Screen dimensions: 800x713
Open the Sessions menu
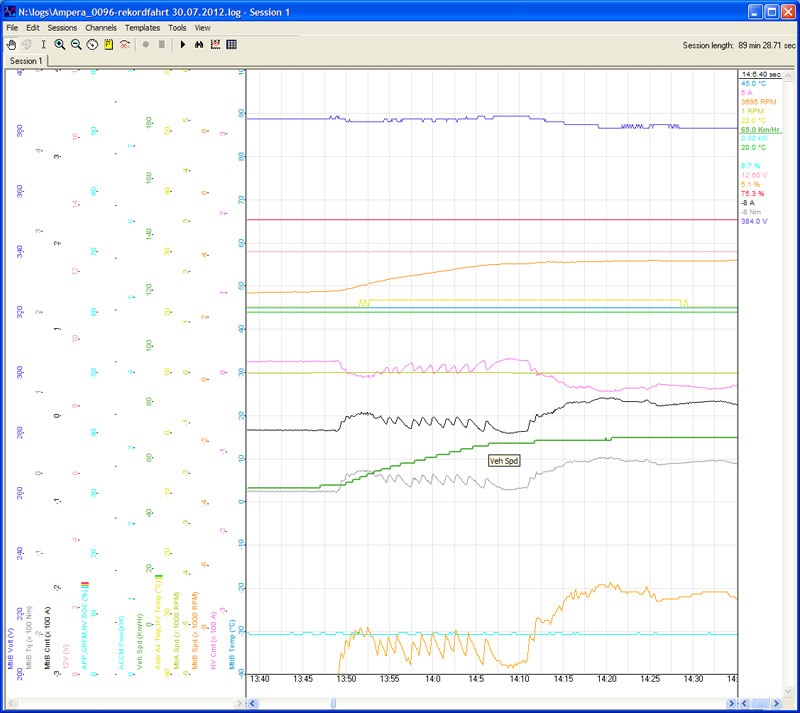(62, 28)
